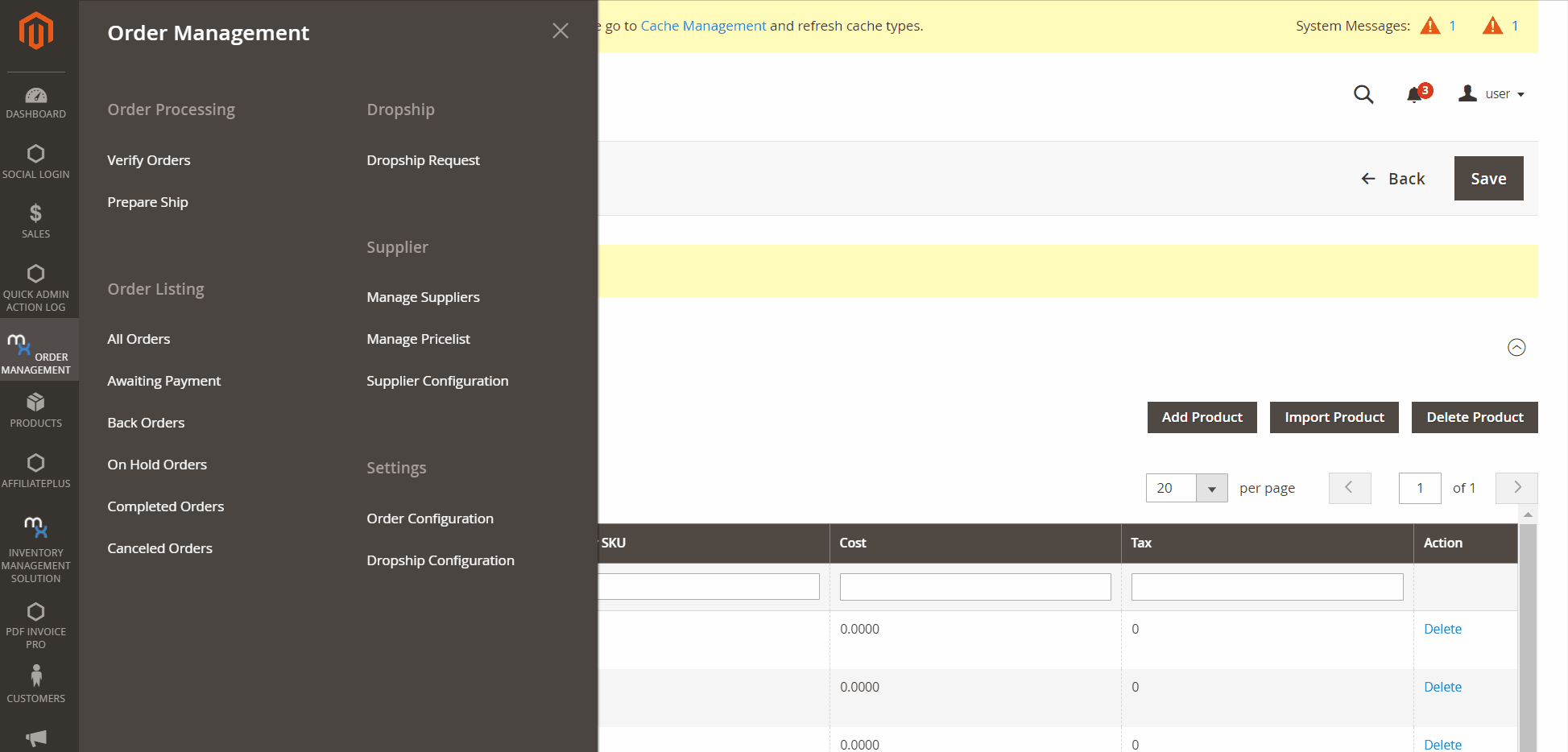Go to the next page arrow
1568x752 pixels.
(1516, 488)
